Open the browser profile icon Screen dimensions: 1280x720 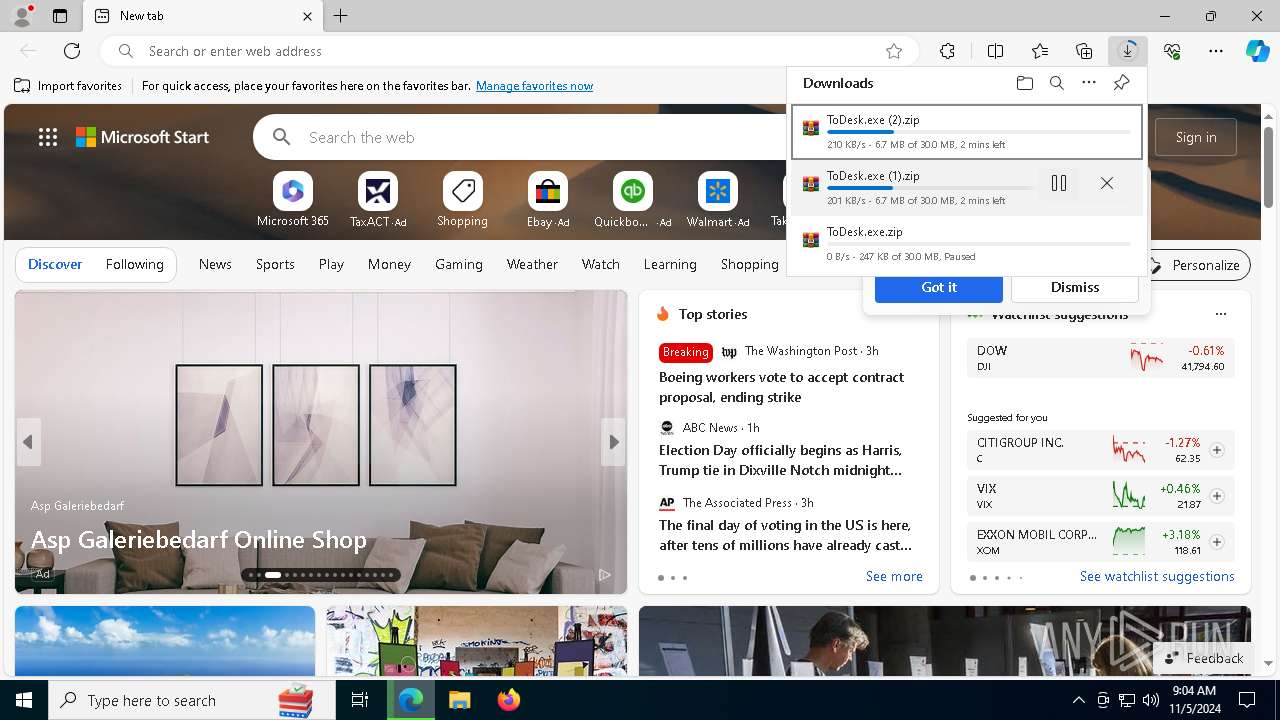click(22, 16)
